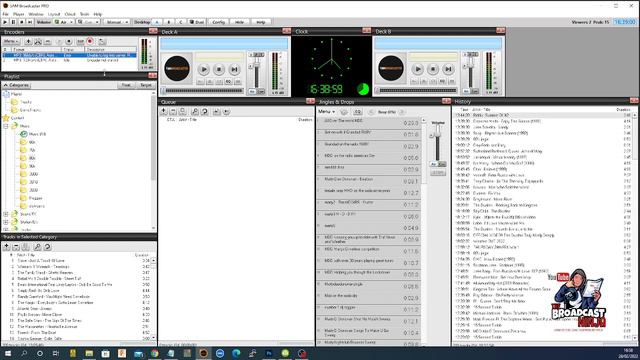Collapse the Music tree node
The width and height of the screenshot is (640, 360).
point(6,126)
